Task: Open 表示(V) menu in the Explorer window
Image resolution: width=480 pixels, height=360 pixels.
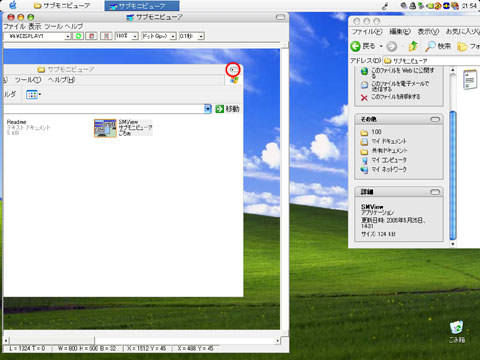Action: (428, 32)
